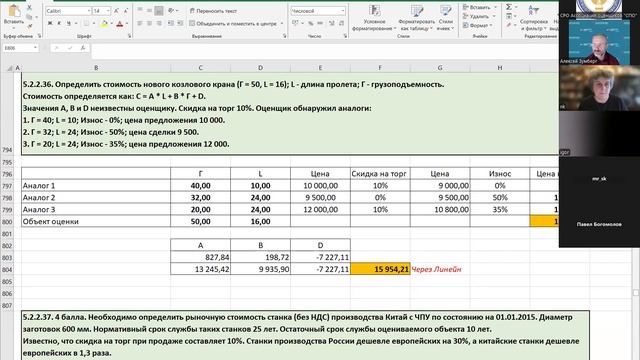Click cell with 198,72 under B
This screenshot has height=360, width=640.
point(260,258)
